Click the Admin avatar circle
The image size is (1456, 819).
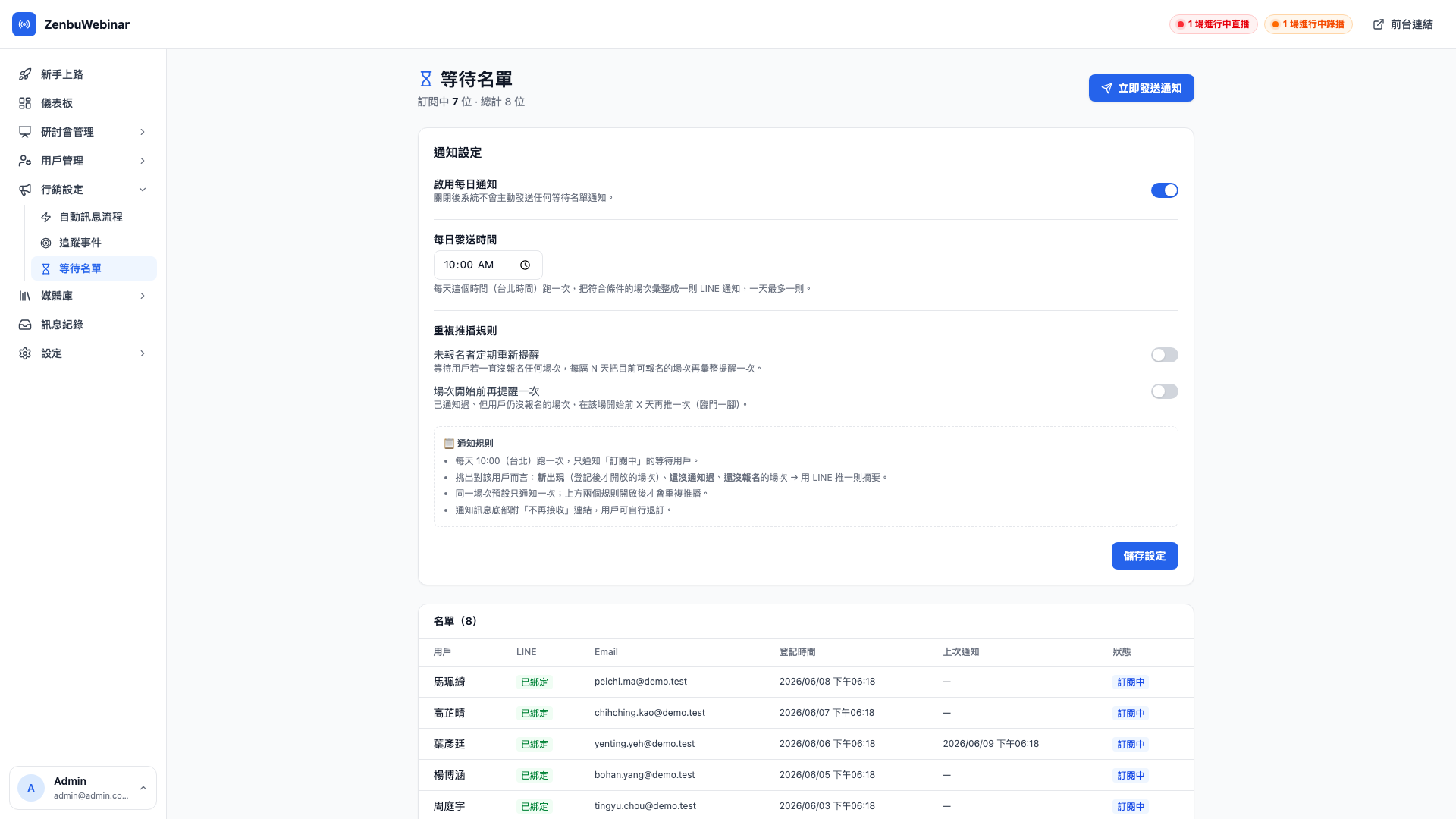[x=31, y=788]
